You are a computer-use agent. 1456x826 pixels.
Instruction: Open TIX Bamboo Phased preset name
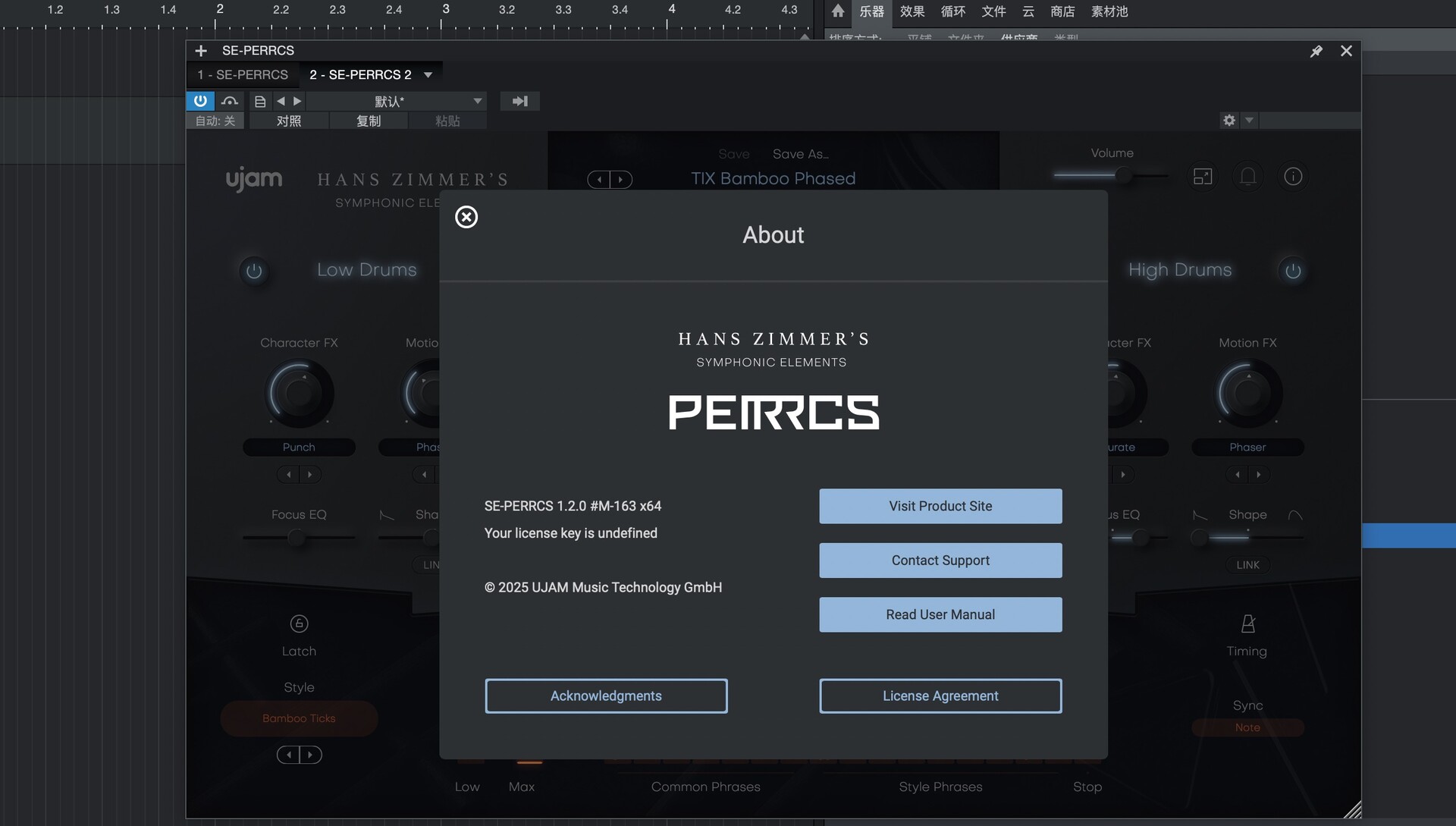[773, 178]
